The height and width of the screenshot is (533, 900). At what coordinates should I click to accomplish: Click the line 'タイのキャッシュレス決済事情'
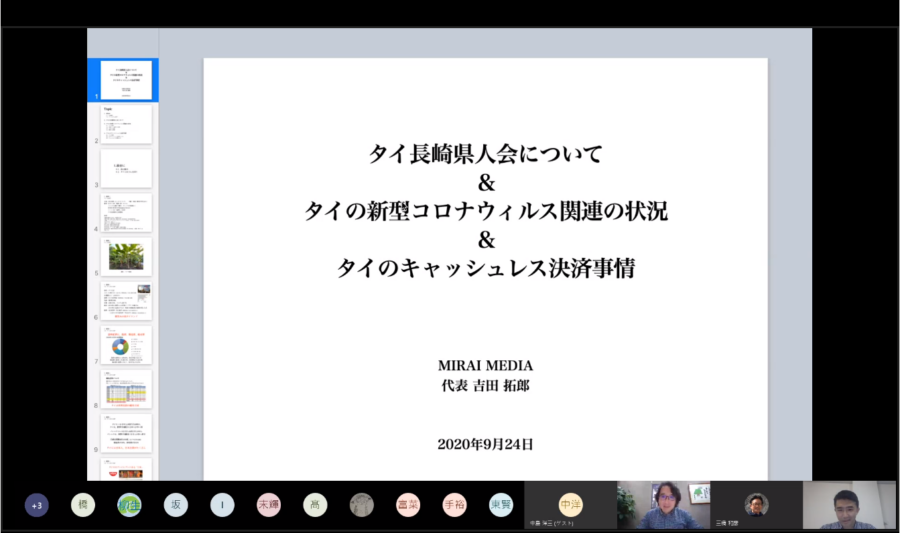[x=486, y=268]
